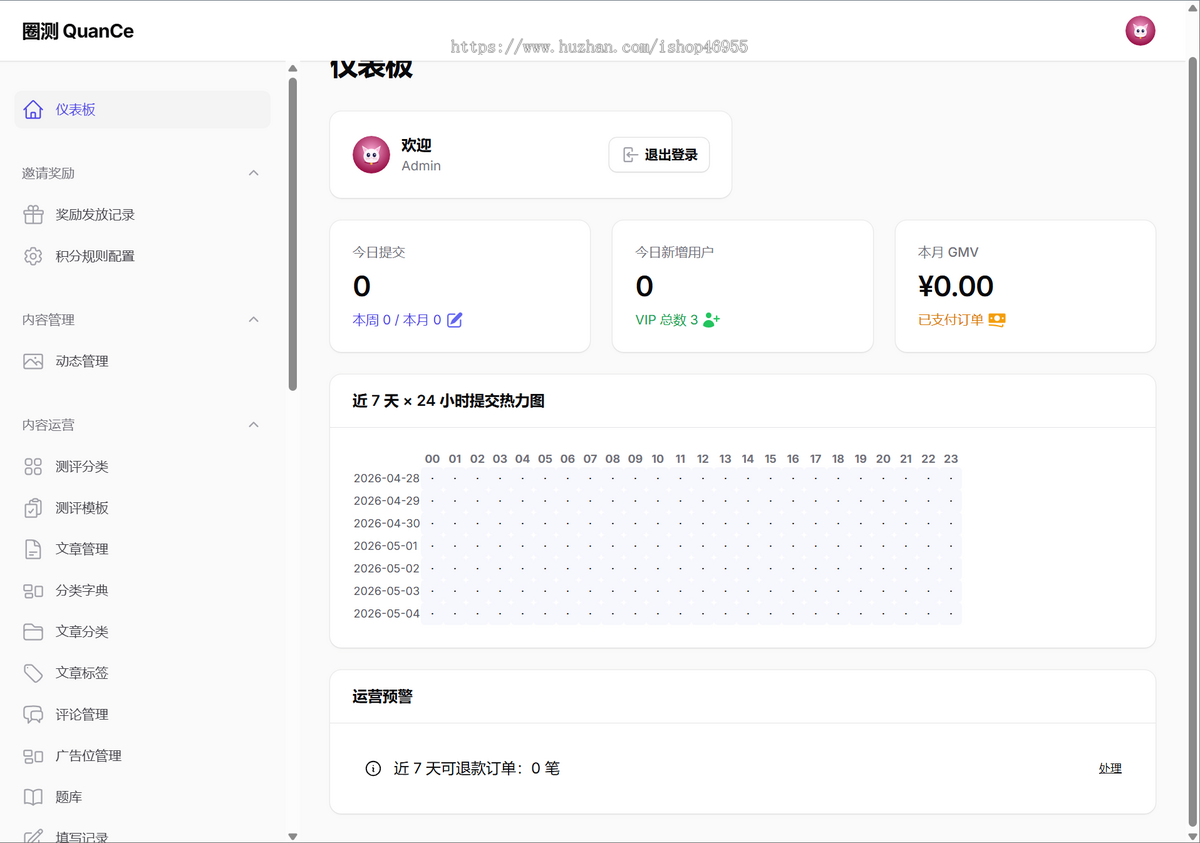
Task: Click 测评模板 in sidebar
Action: (x=142, y=508)
